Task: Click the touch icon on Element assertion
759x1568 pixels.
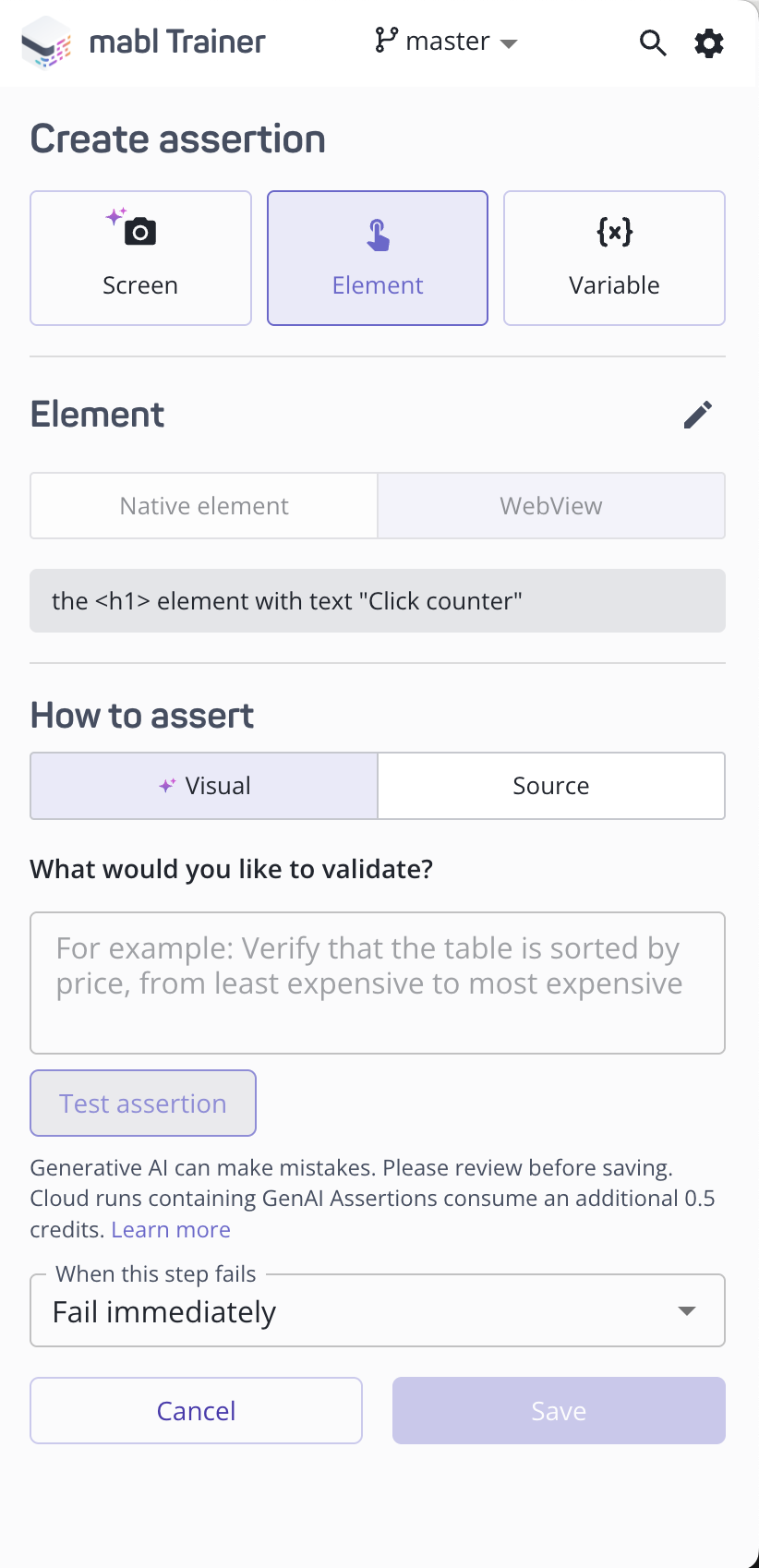Action: [x=377, y=234]
